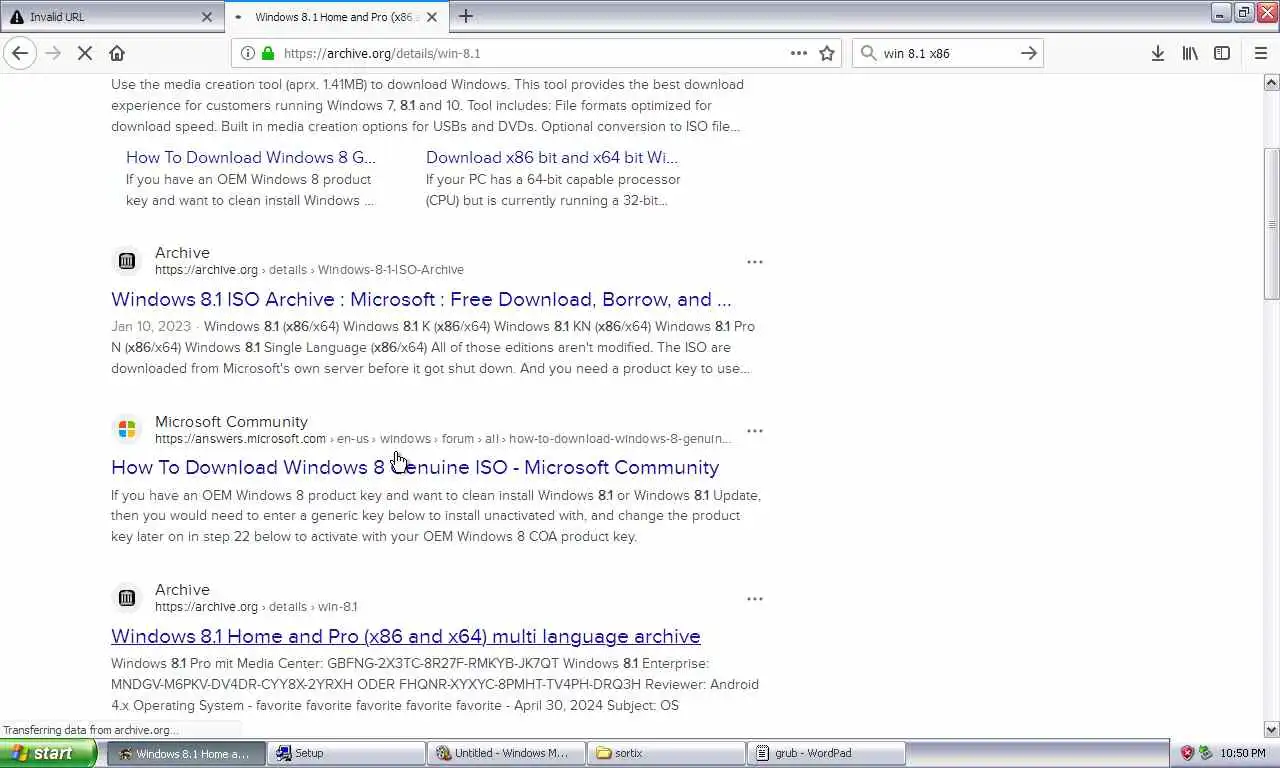Screen dimensions: 1280x768
Task: Open the three-dot options for the win-8.1 result
Action: (755, 599)
